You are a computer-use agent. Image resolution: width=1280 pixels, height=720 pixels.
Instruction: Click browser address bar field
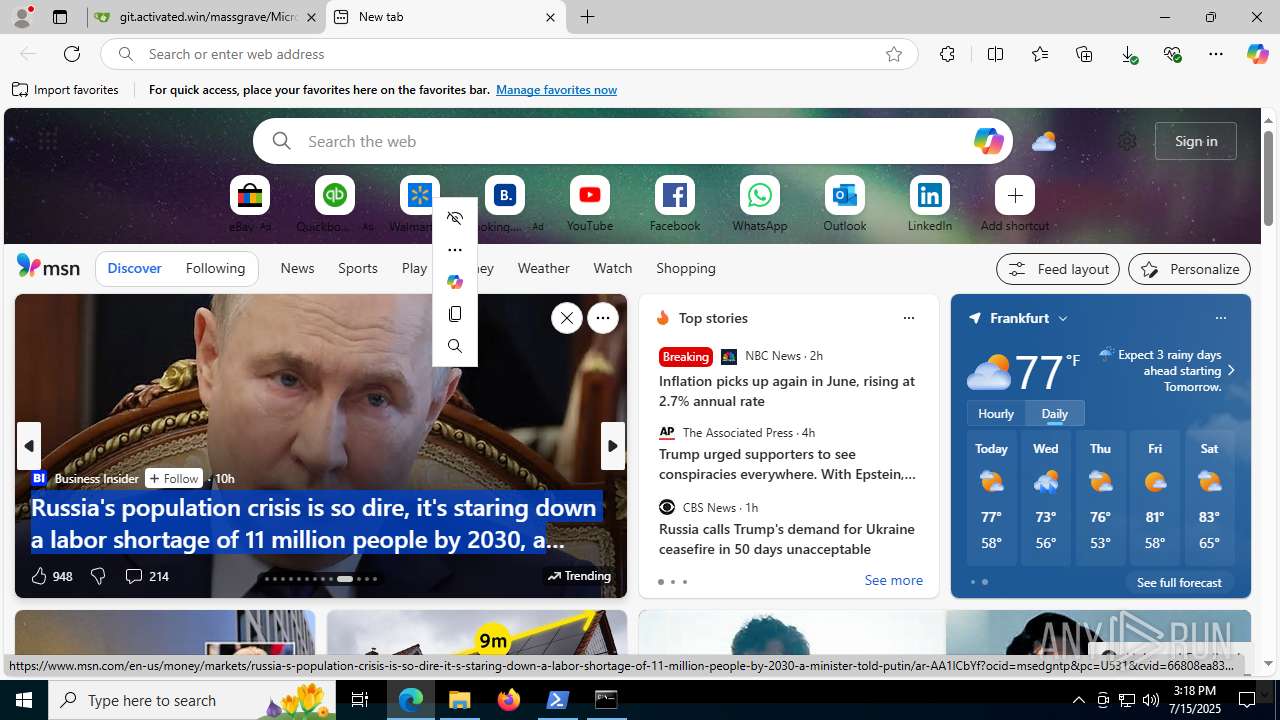[x=510, y=54]
